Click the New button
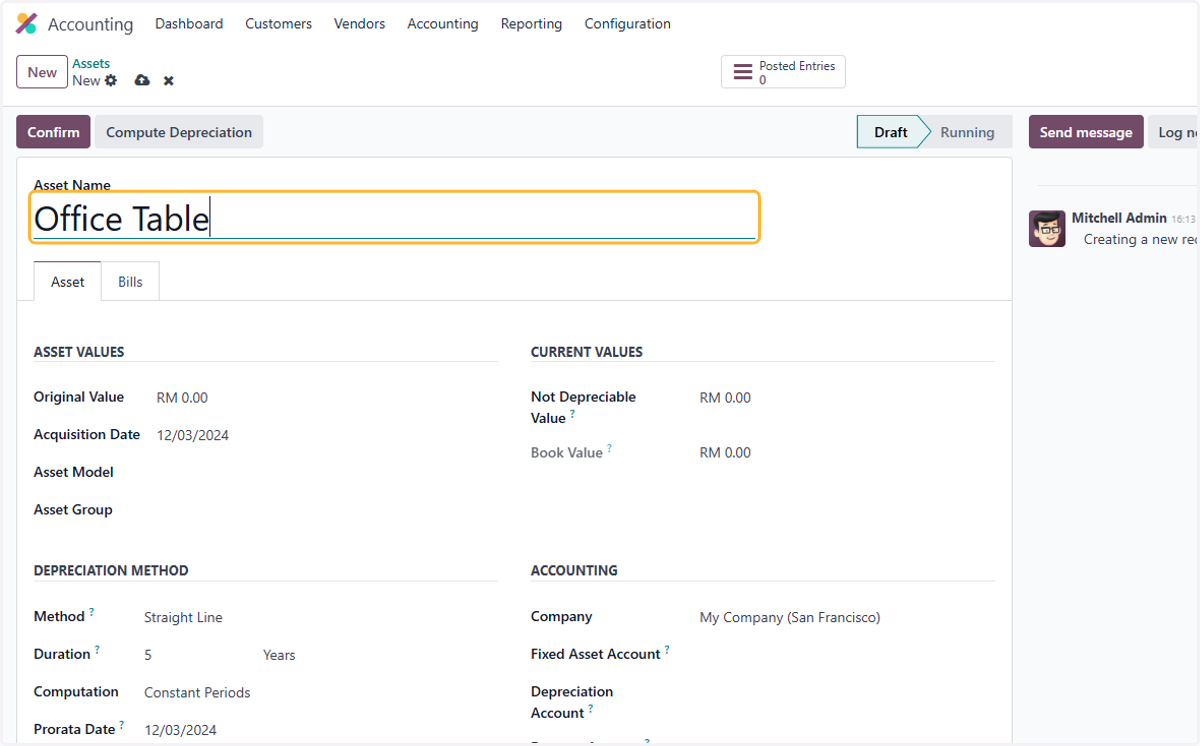Viewport: 1200px width, 746px height. pos(42,72)
